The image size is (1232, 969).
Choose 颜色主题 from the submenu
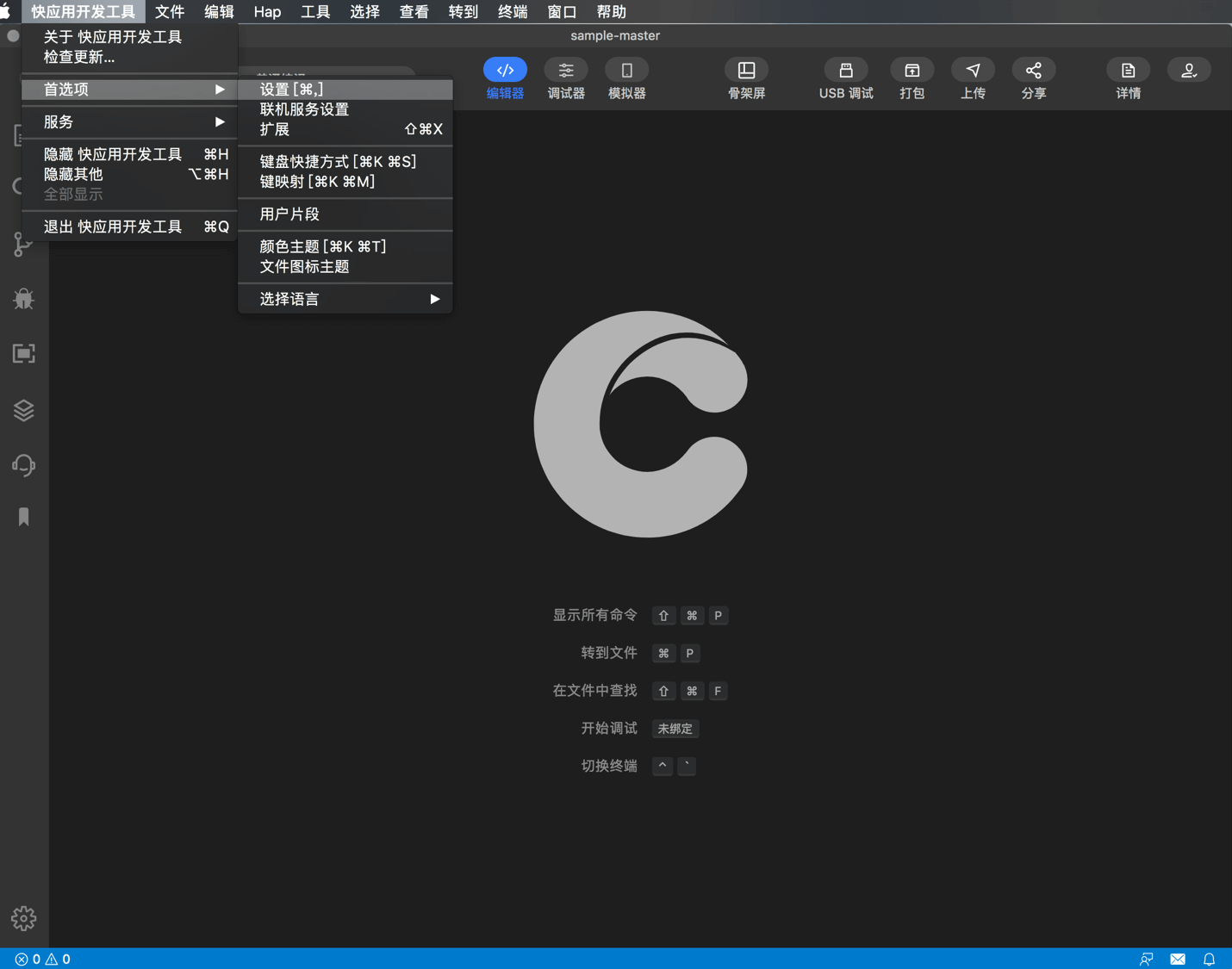tap(323, 246)
